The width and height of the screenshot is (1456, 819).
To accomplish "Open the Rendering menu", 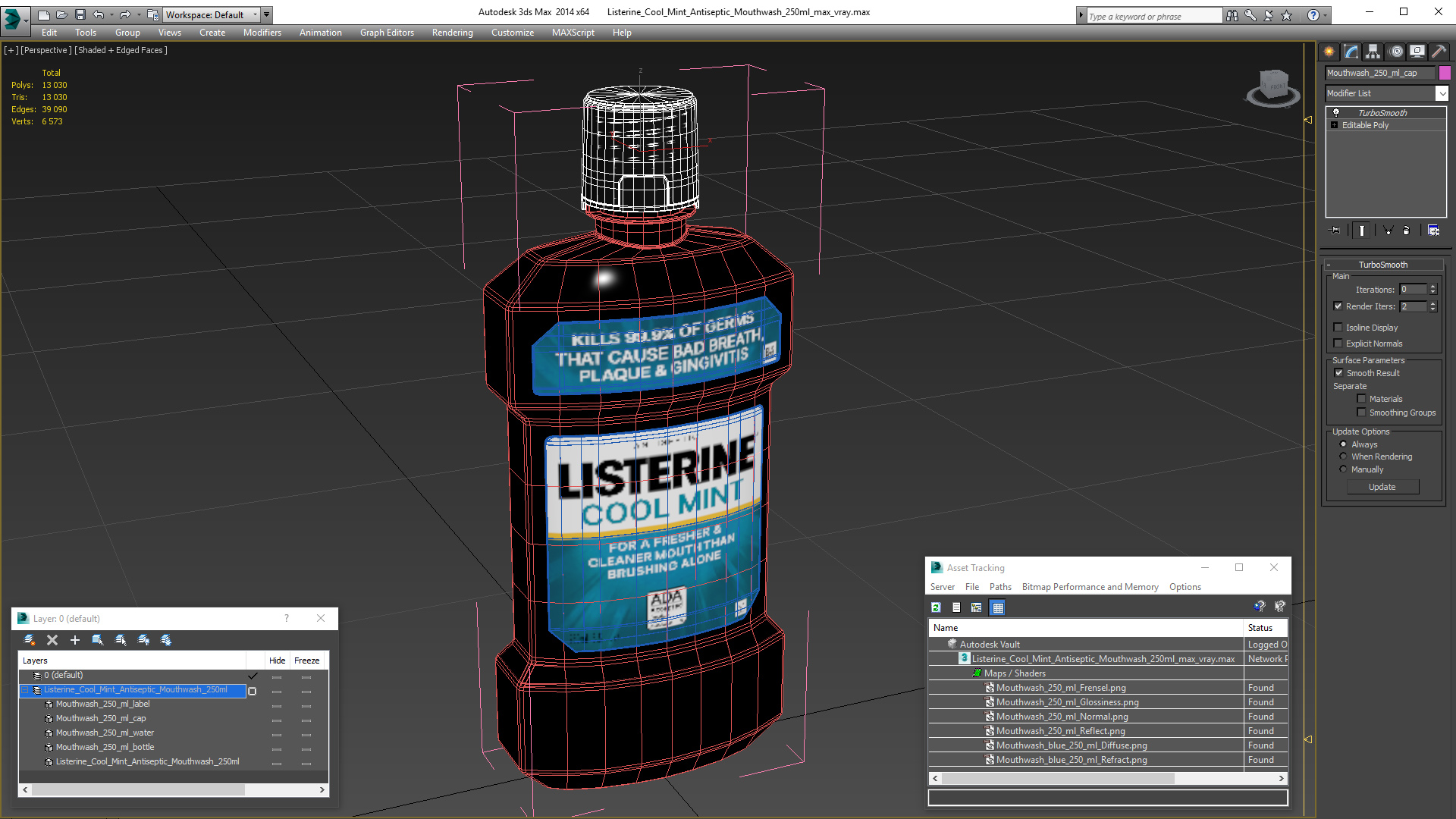I will tap(452, 33).
